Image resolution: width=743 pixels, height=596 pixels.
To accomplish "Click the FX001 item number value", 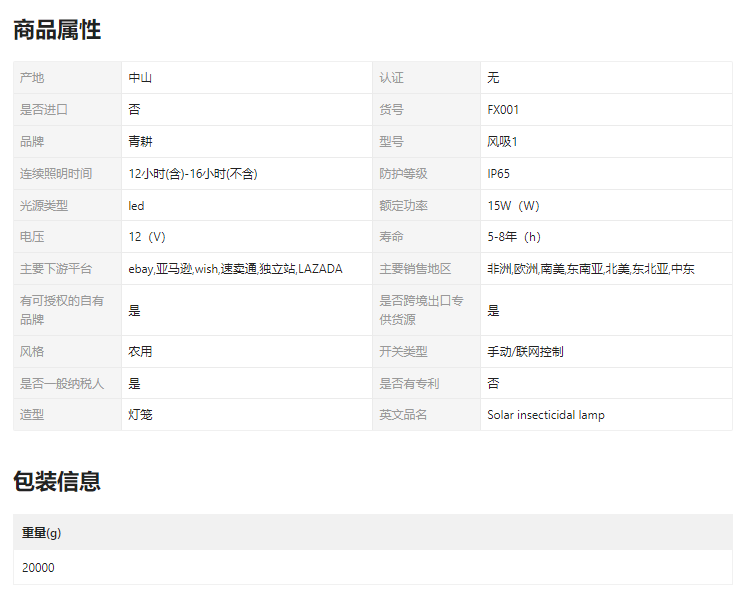I will [503, 110].
